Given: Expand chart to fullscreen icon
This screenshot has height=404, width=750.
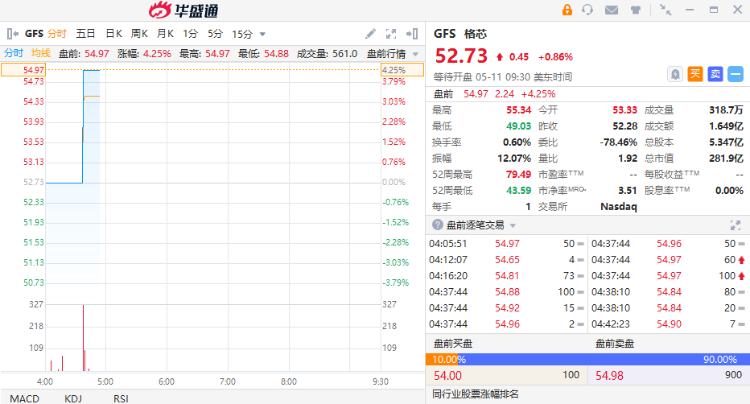Looking at the screenshot, I should (x=393, y=33).
